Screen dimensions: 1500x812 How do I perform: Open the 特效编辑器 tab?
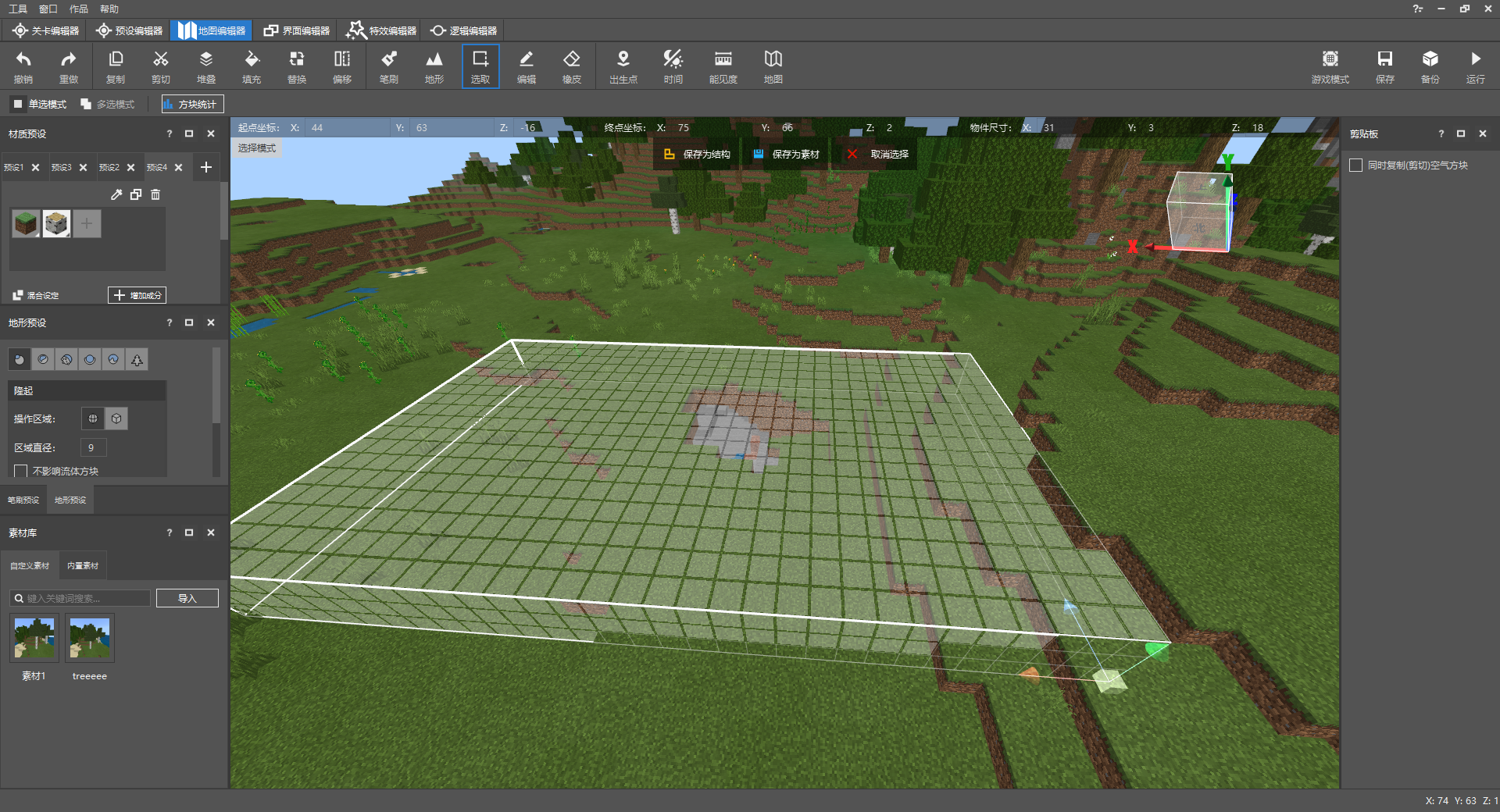tap(381, 30)
